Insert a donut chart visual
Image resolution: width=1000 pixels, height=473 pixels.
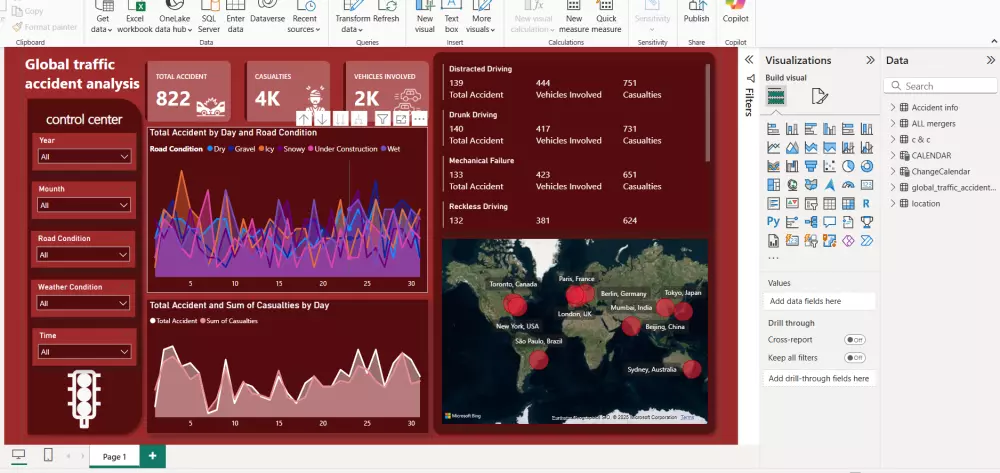[x=867, y=166]
